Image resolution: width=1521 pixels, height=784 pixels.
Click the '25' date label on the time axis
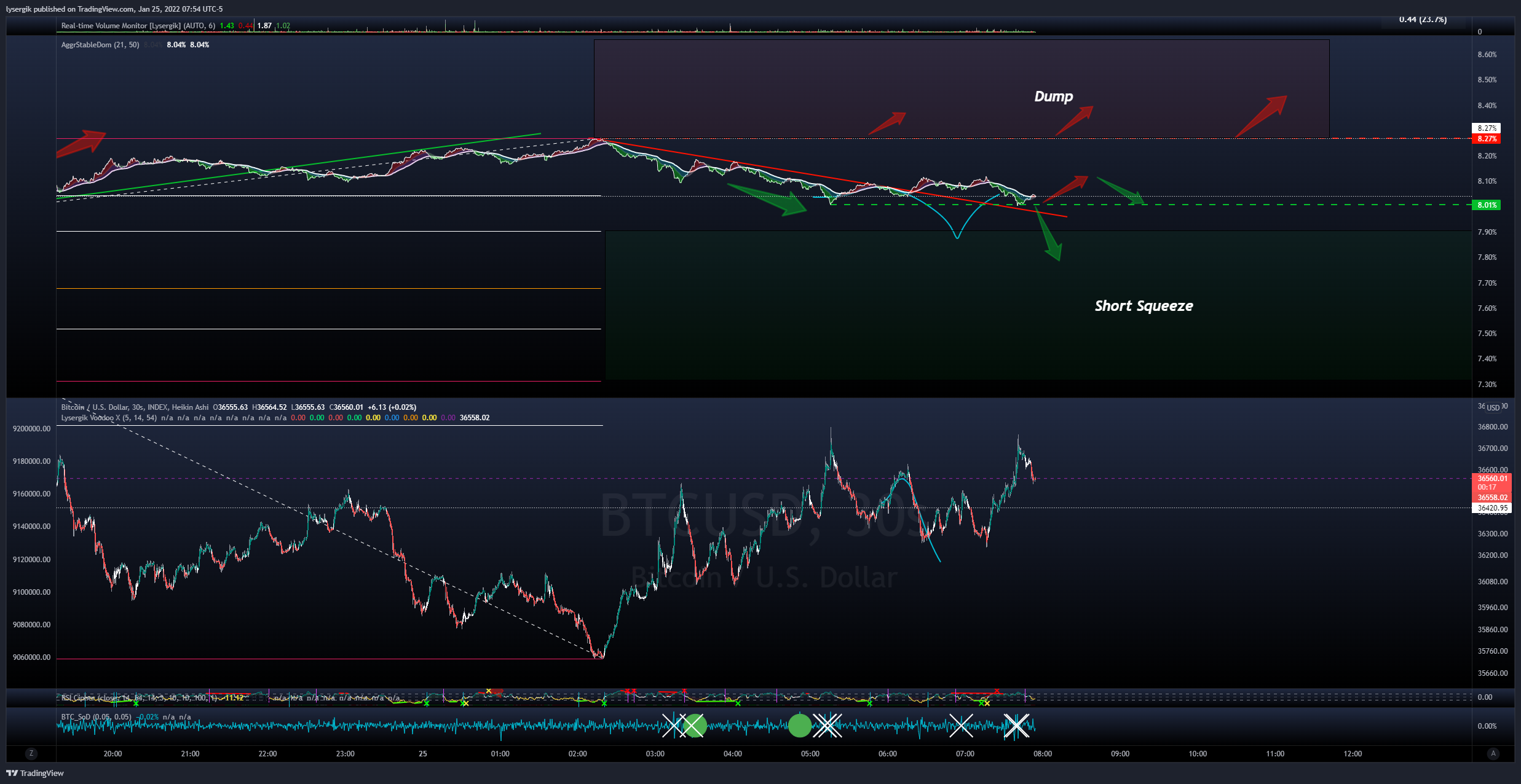422,754
